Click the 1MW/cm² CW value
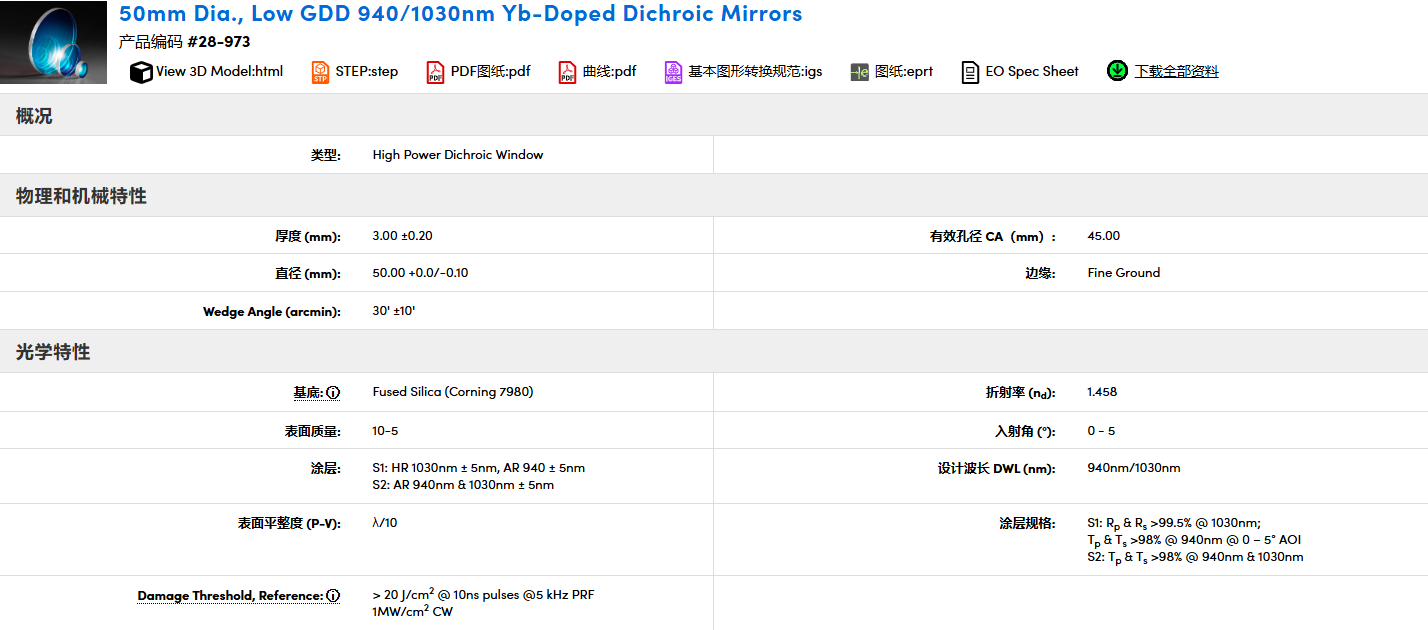Screen dimensions: 1428x630 [x=412, y=611]
